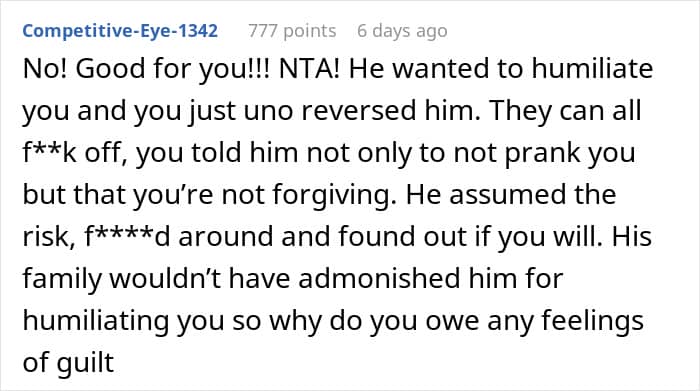Open the Competitive-Eye-1342 user profile

coord(120,31)
